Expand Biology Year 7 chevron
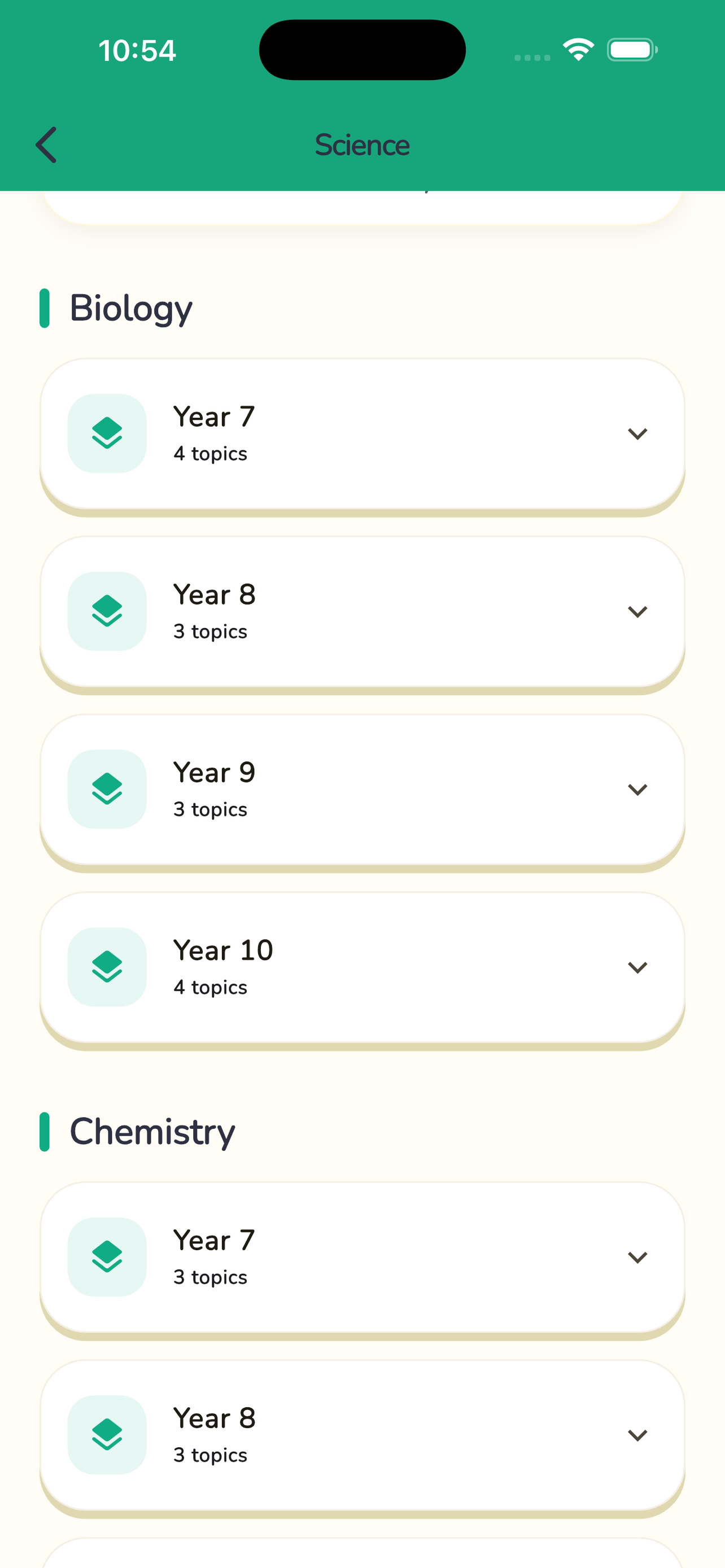The height and width of the screenshot is (1568, 725). coord(637,433)
